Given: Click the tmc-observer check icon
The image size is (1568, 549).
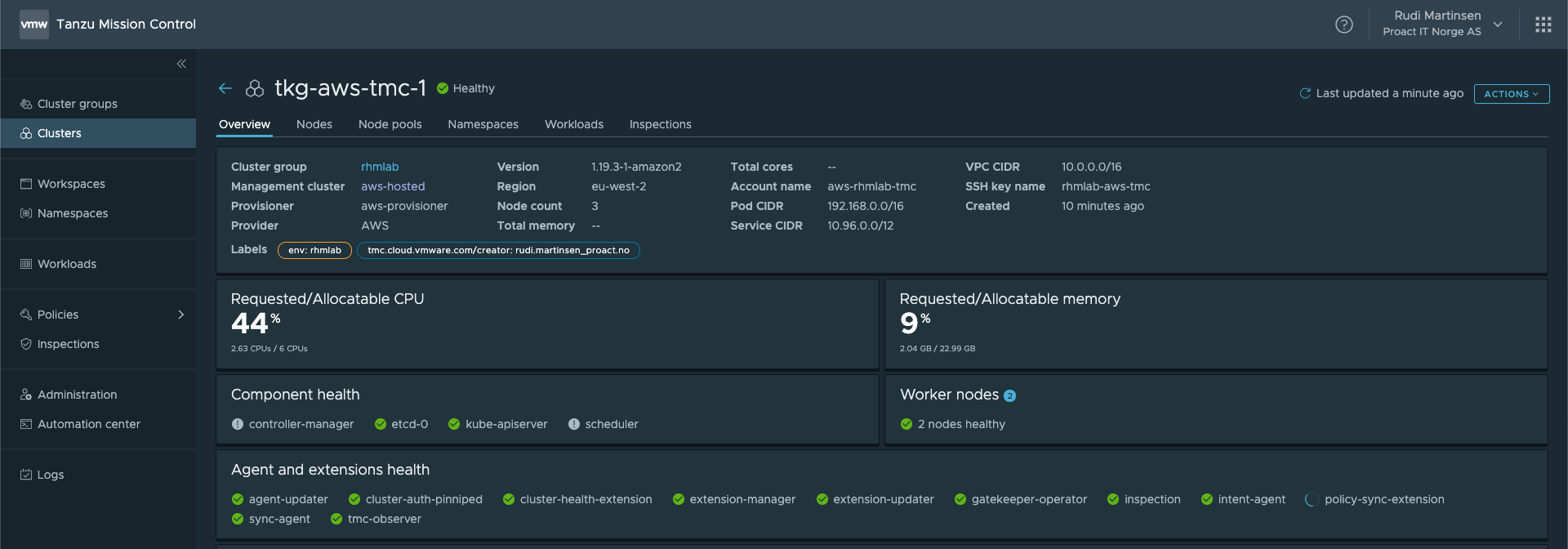Looking at the screenshot, I should pos(336,519).
